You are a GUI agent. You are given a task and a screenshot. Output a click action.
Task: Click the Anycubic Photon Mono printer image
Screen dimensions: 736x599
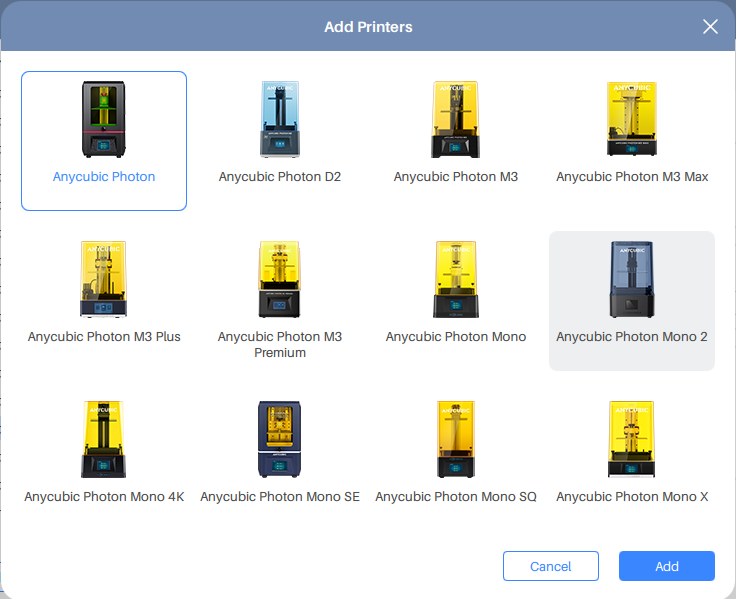click(x=456, y=279)
